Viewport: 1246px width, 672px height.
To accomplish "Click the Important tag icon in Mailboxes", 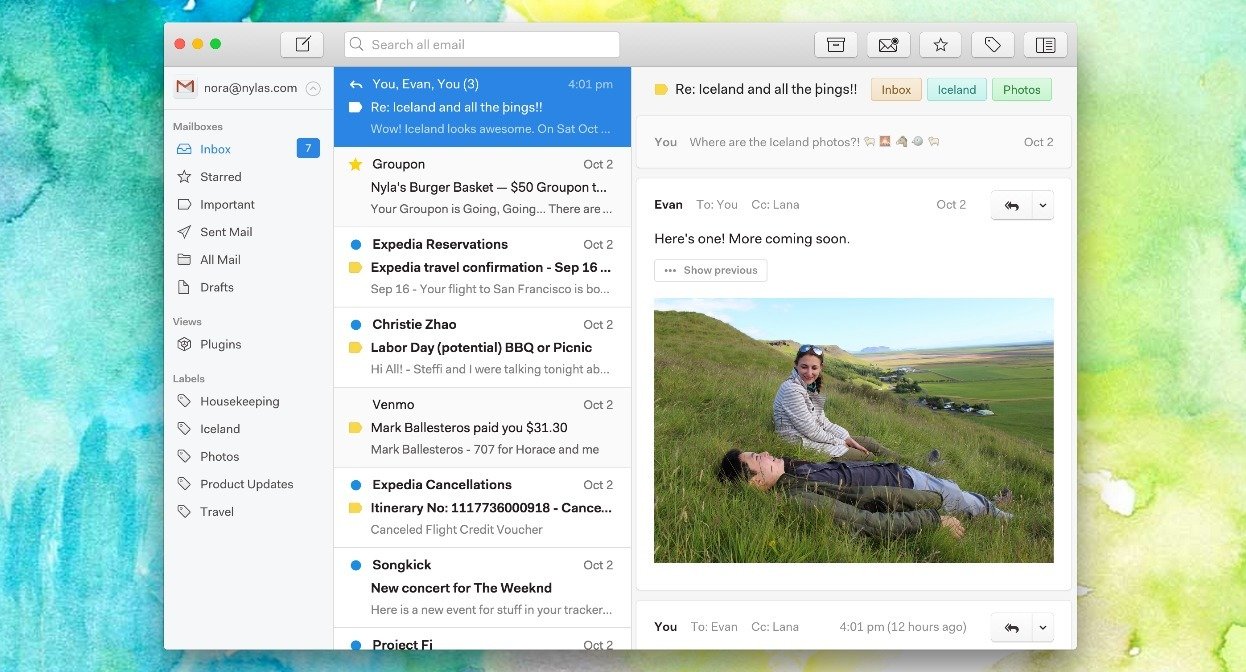I will coord(184,204).
